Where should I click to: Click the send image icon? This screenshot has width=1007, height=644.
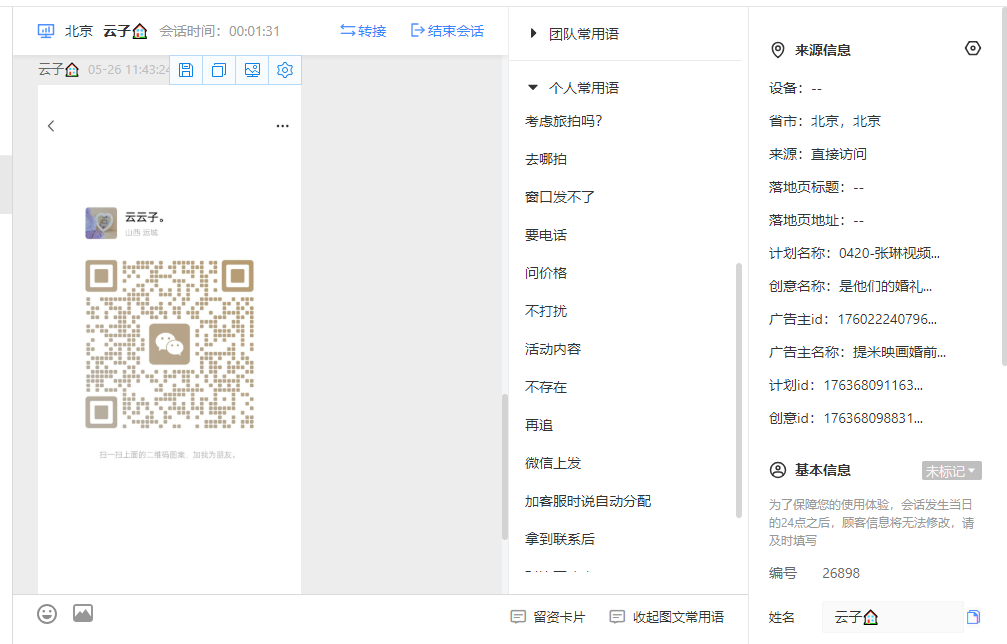[x=83, y=613]
